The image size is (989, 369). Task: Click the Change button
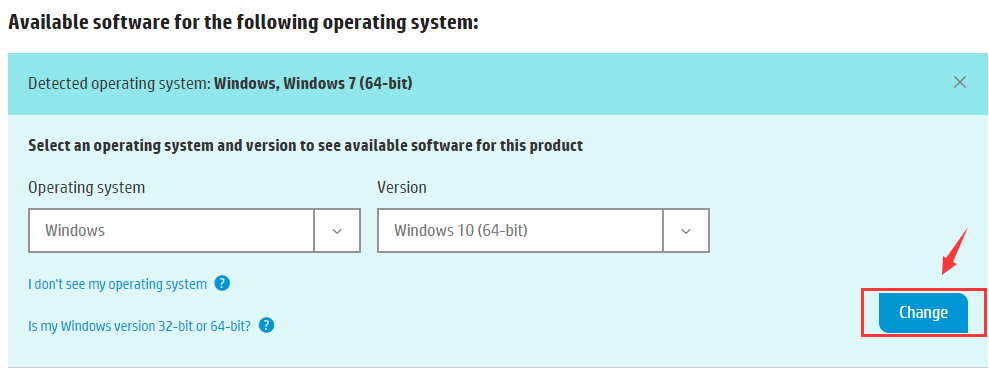point(923,312)
